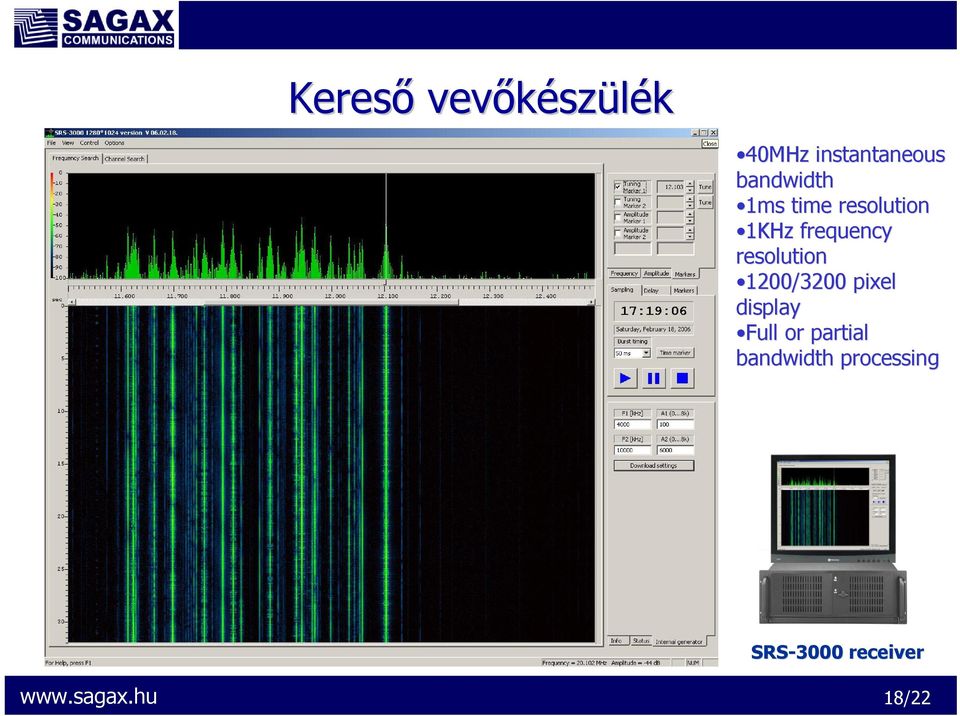960x716 pixels.
Task: Click the Tune button for Tuning Marker 1
Action: (x=705, y=187)
